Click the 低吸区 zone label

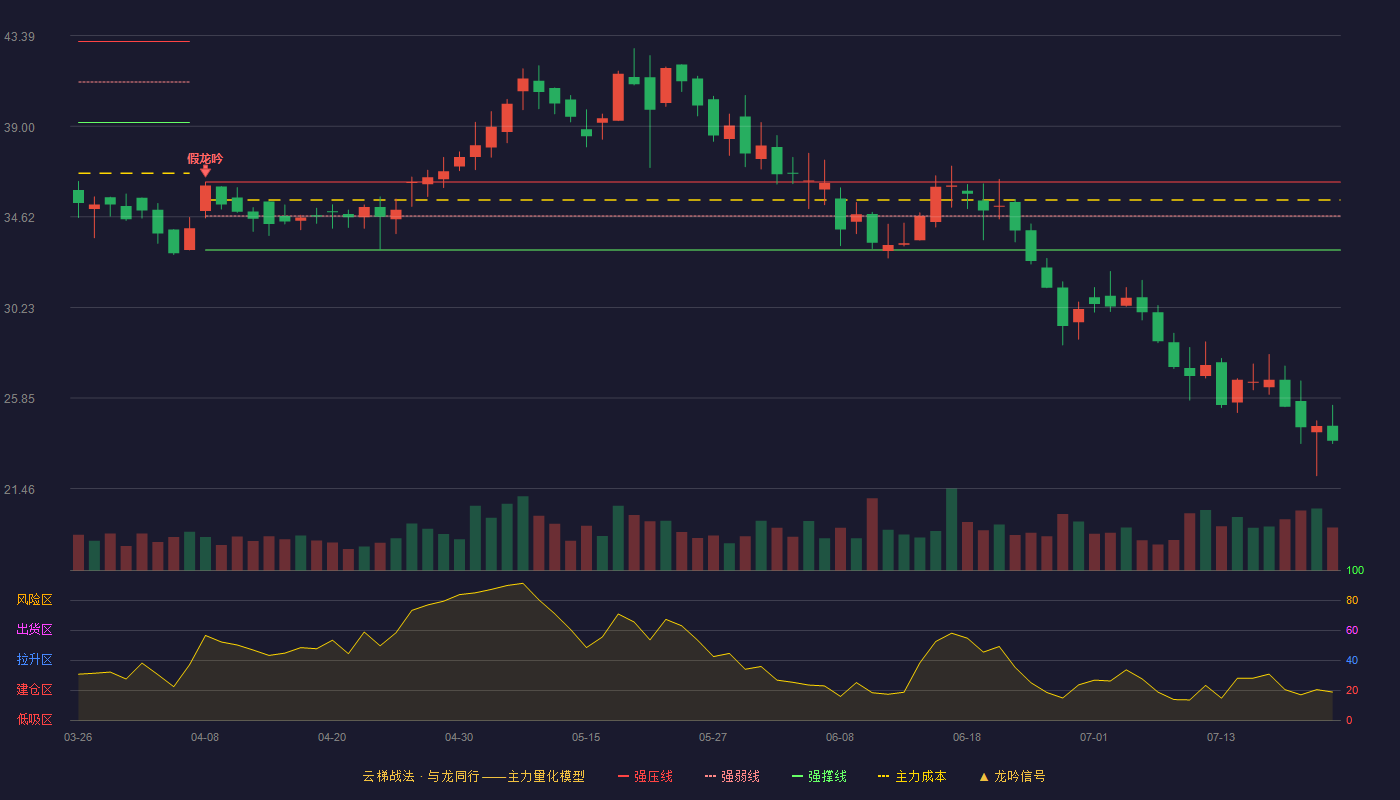tap(34, 719)
